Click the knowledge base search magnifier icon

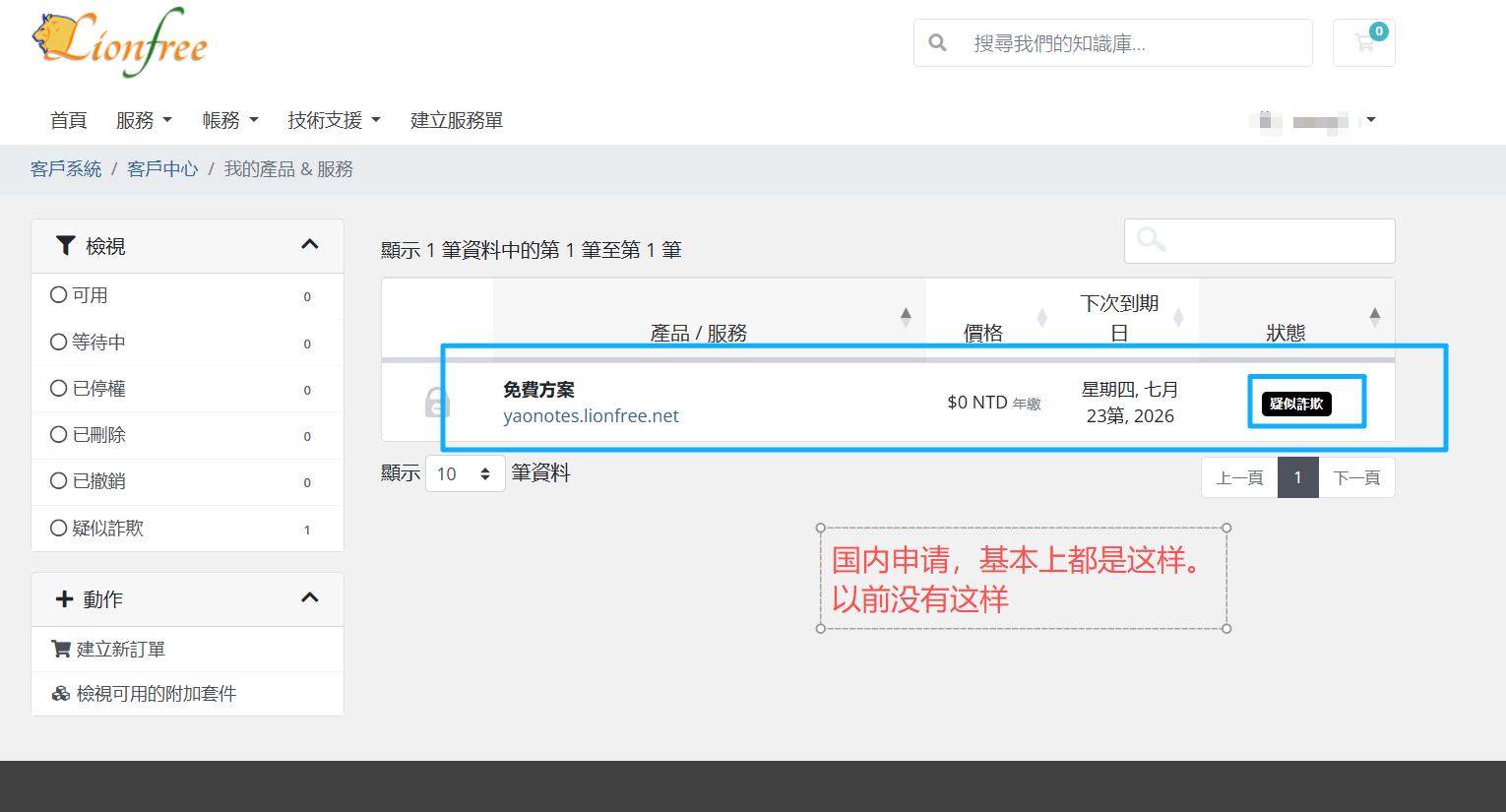(x=937, y=43)
